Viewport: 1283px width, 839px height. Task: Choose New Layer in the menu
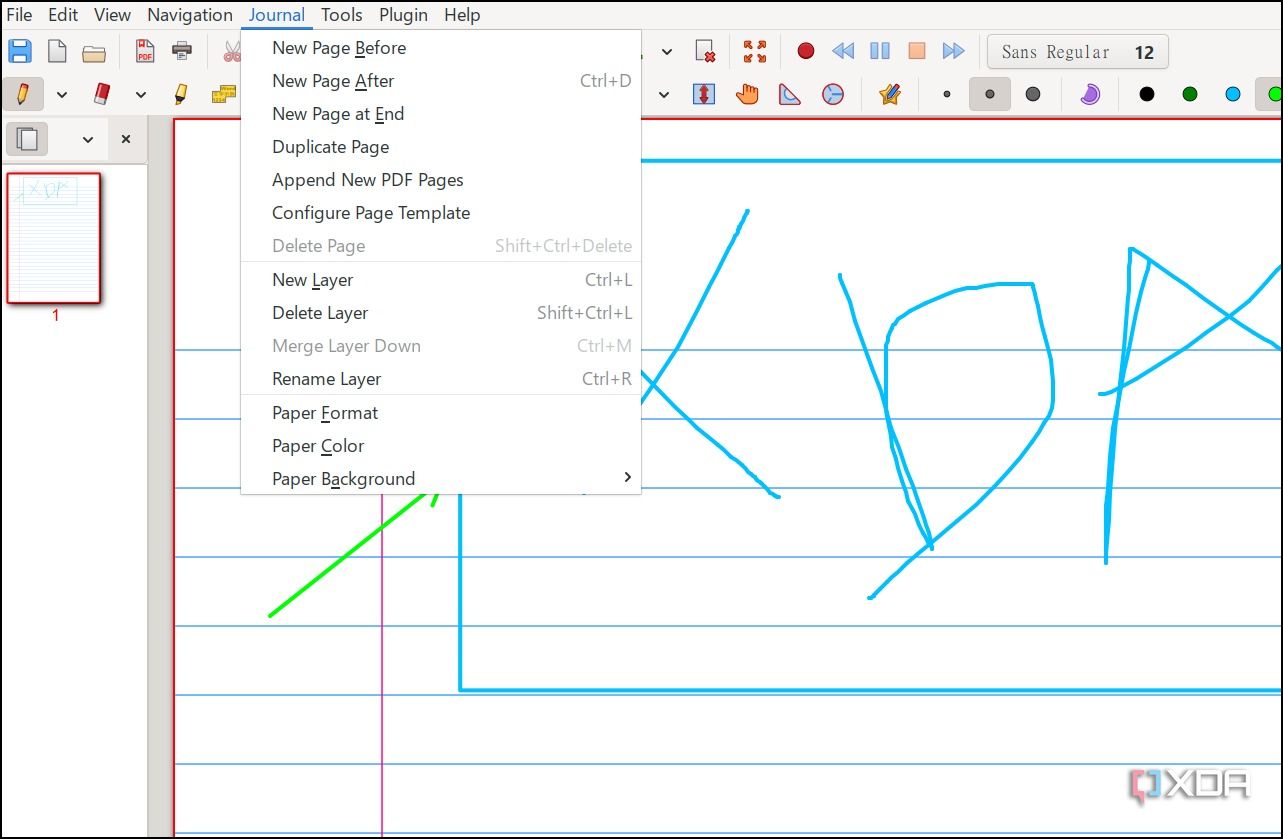441,280
